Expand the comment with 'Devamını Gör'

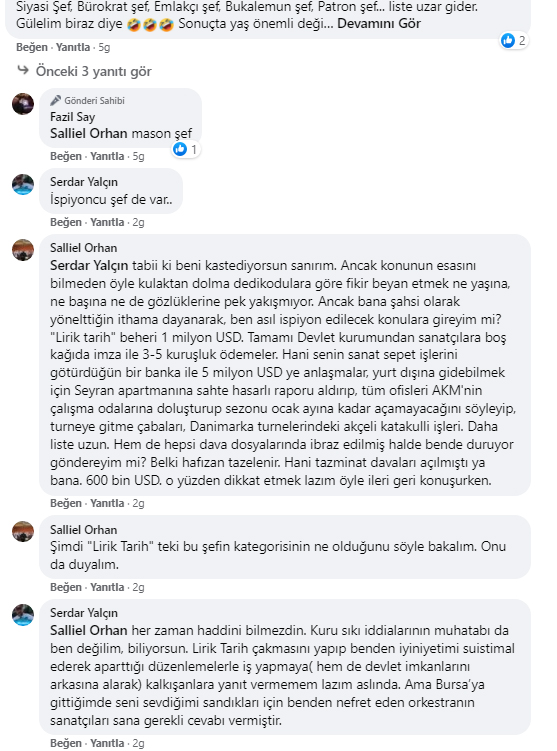(x=379, y=23)
